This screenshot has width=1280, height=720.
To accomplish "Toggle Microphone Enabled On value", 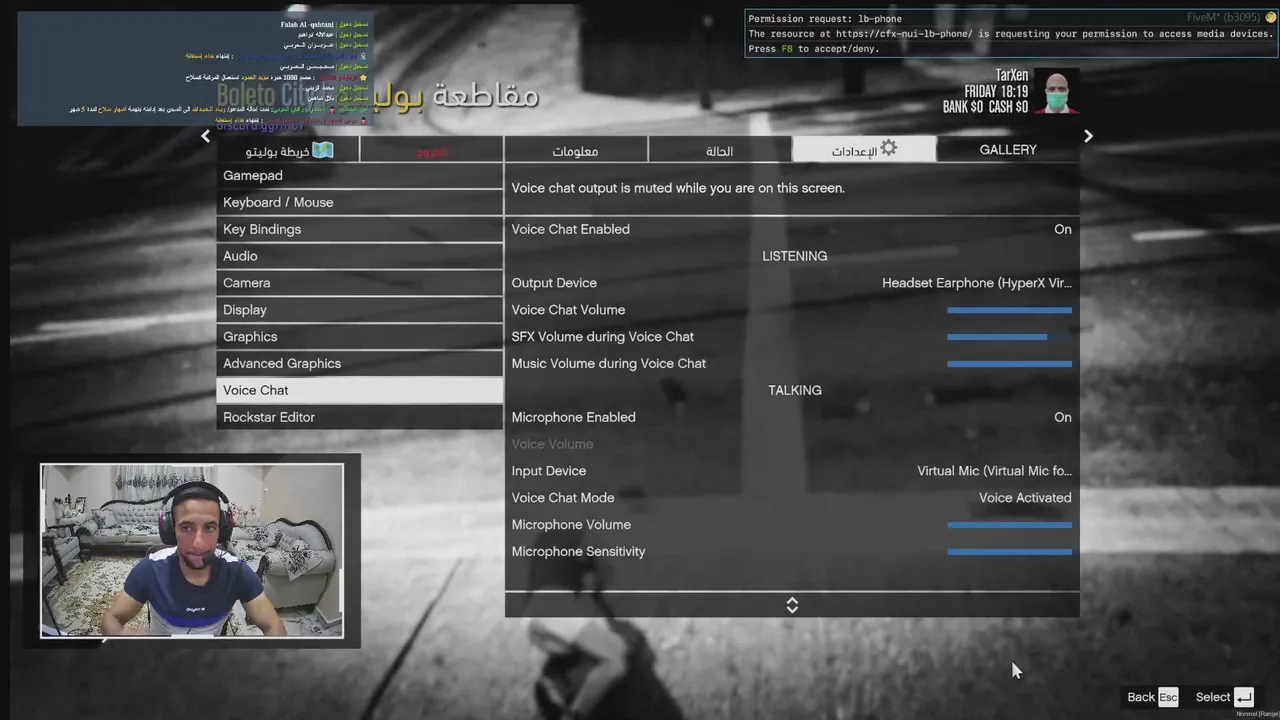I will [1062, 417].
